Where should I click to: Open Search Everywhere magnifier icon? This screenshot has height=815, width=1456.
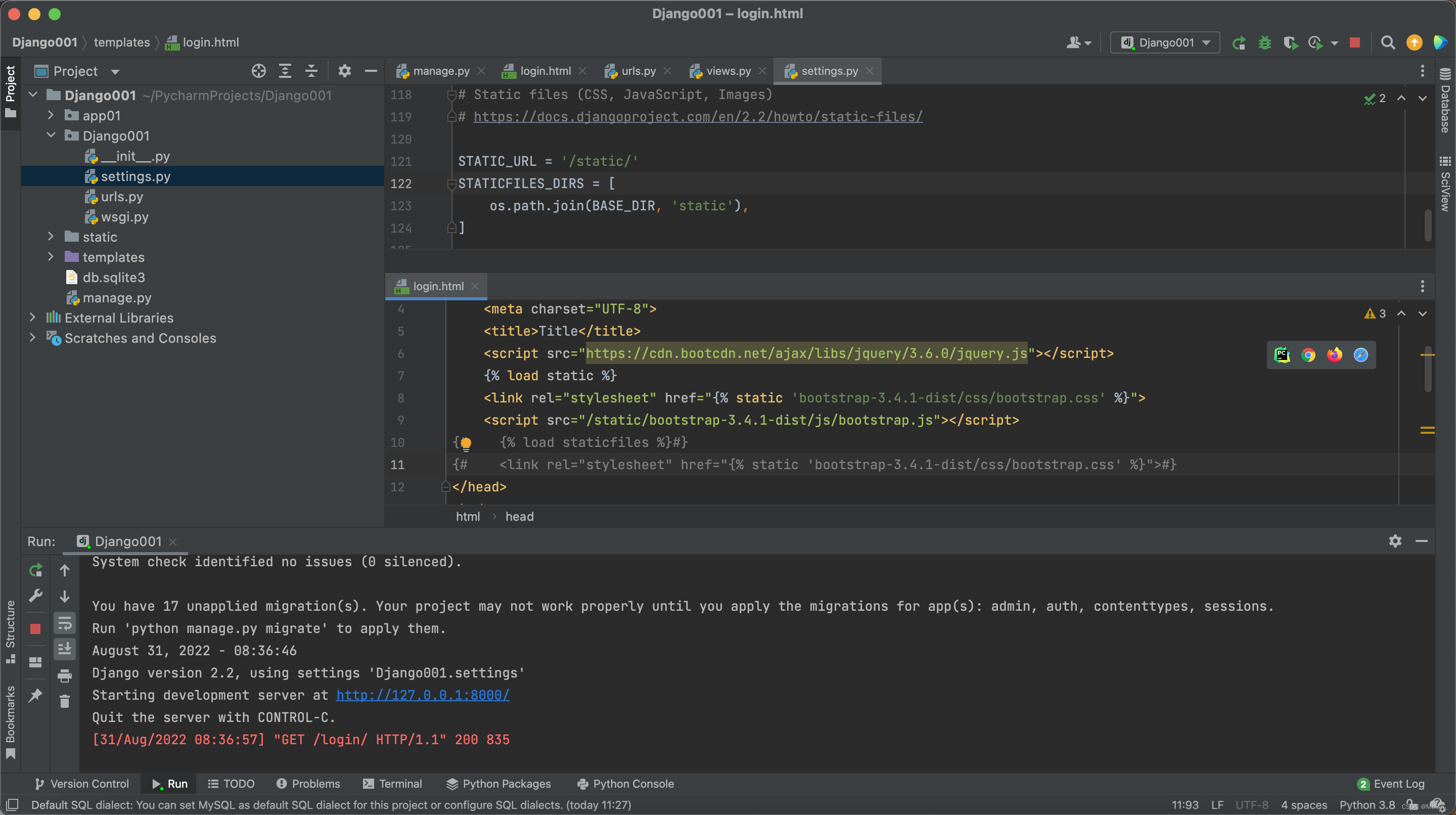(1388, 43)
